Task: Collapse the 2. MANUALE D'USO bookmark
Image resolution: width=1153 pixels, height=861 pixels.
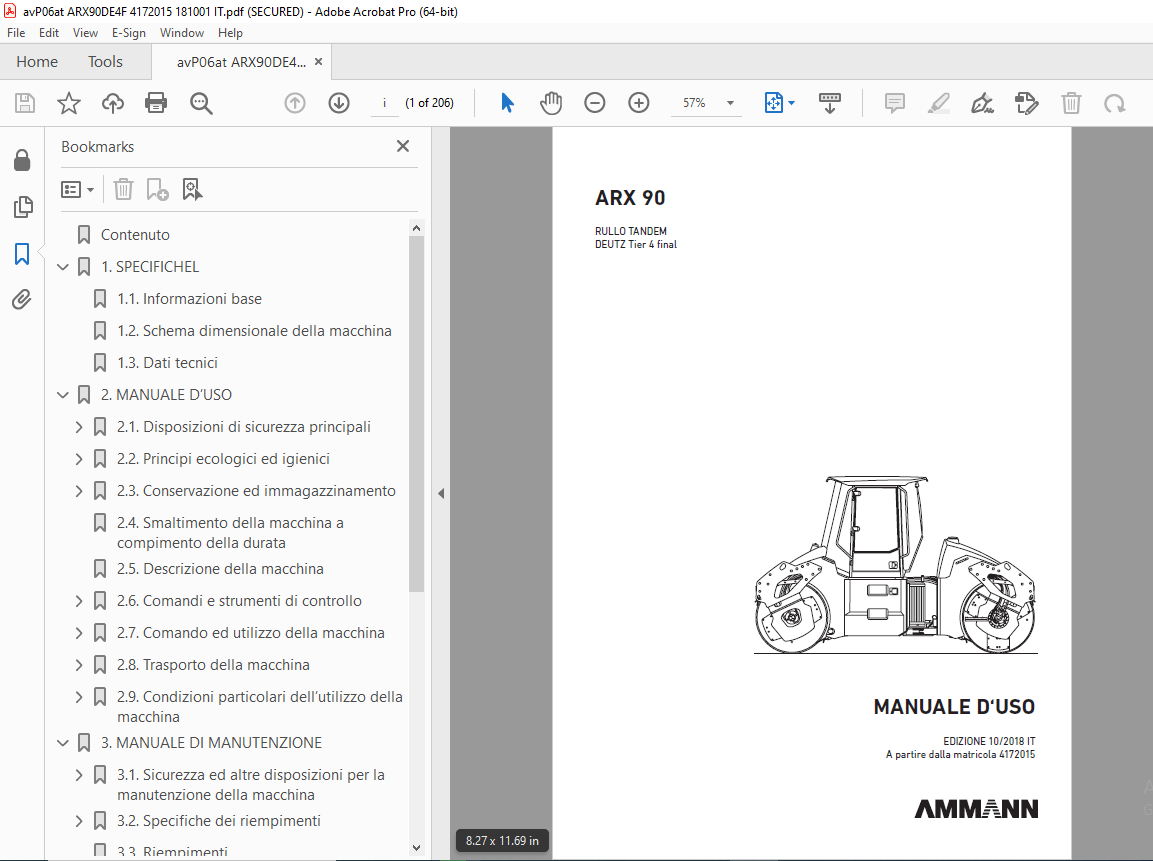Action: [x=63, y=395]
